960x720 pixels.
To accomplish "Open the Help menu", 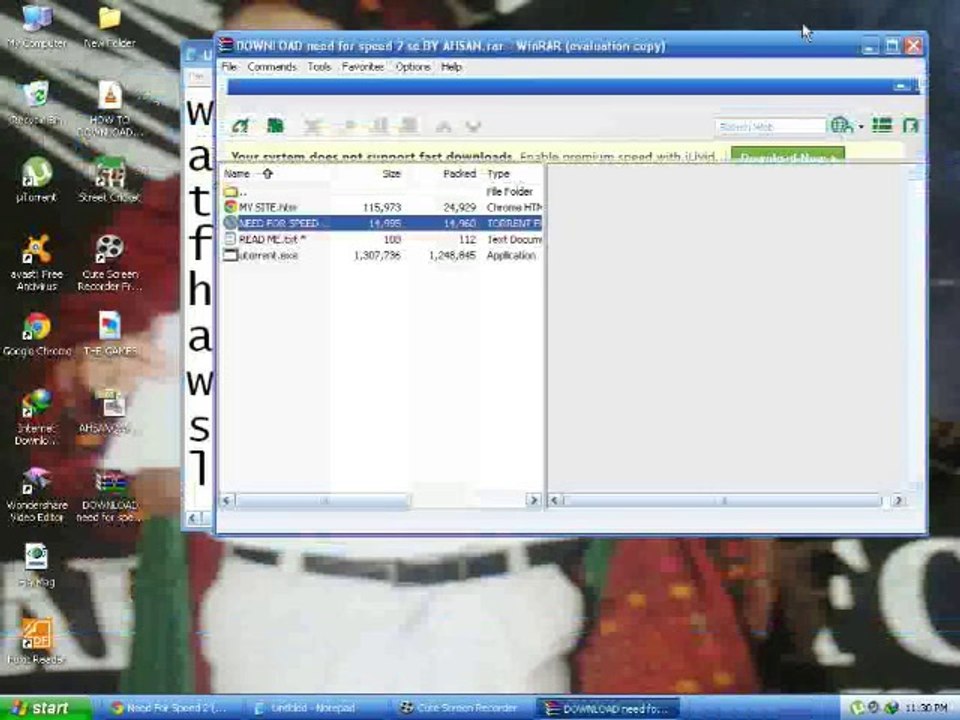I will pyautogui.click(x=451, y=67).
